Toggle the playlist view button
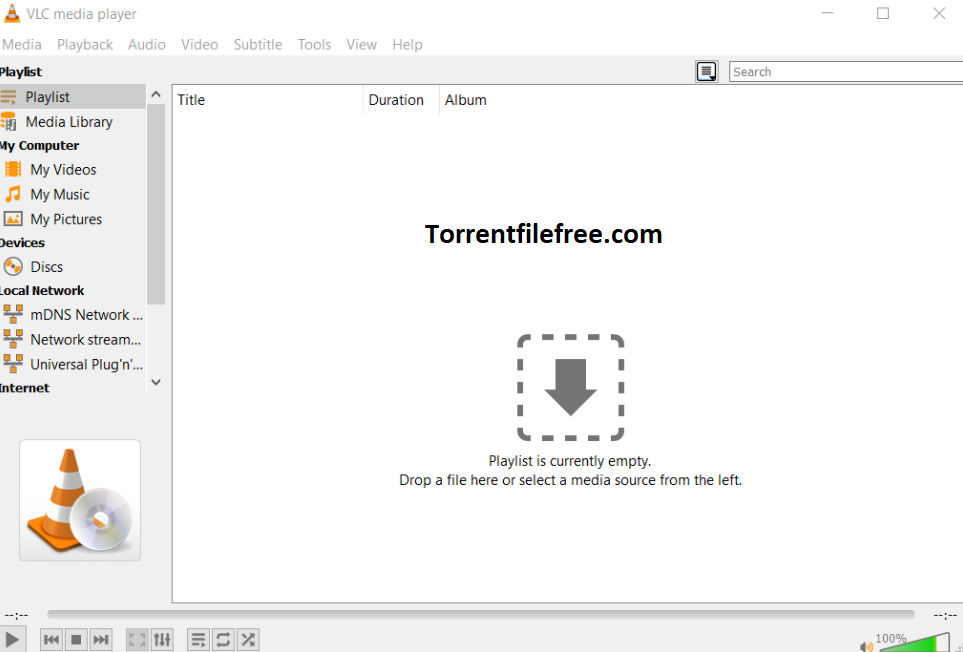The height and width of the screenshot is (652, 963). pos(198,640)
